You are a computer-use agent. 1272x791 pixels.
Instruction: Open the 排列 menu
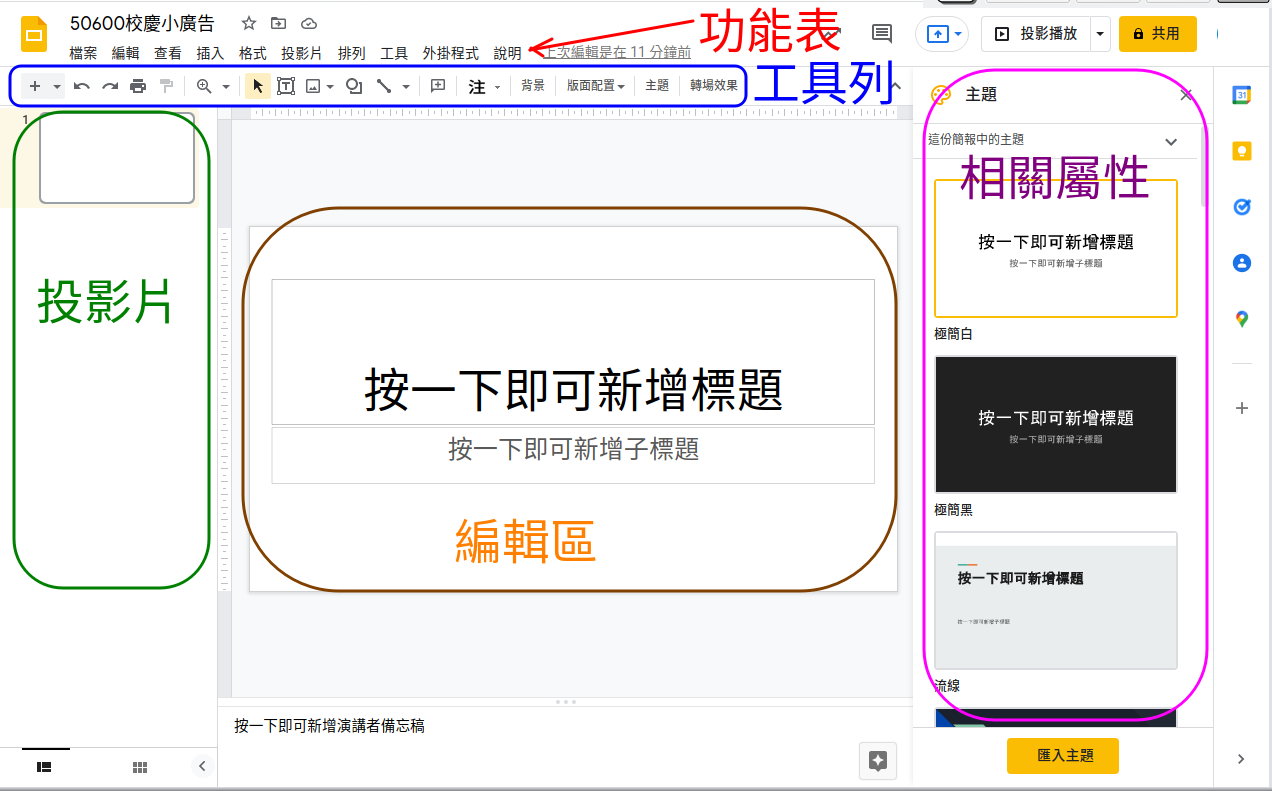pos(351,53)
